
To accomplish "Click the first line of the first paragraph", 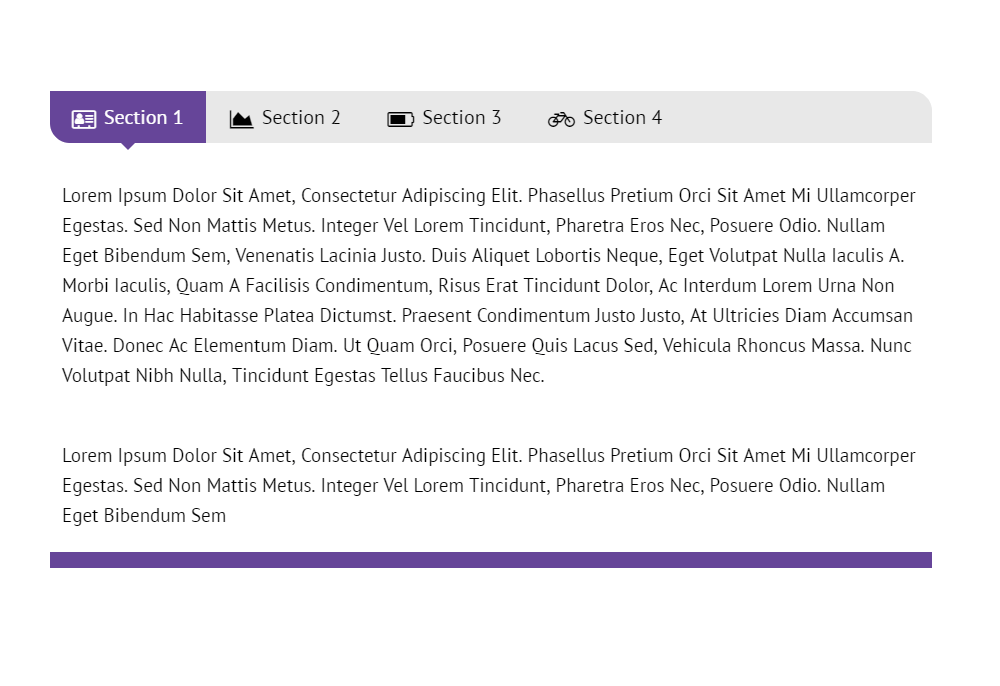I will click(488, 196).
